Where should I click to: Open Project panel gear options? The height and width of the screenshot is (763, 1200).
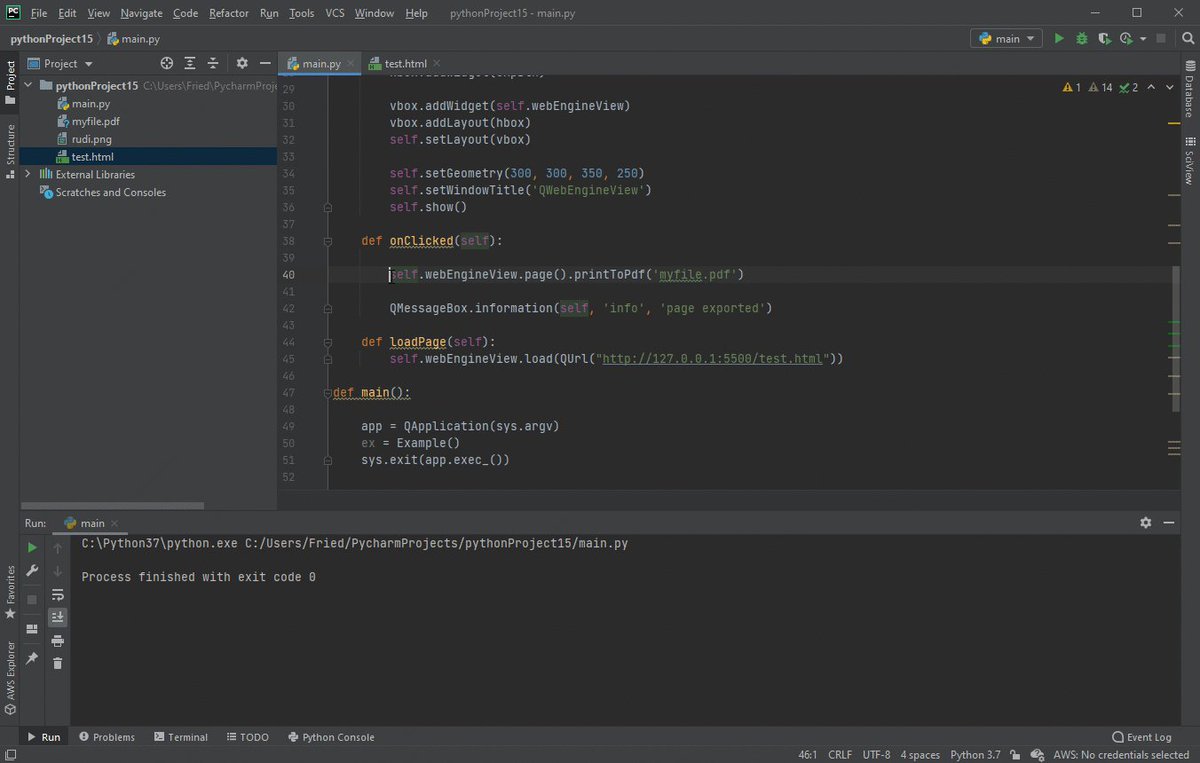point(242,63)
